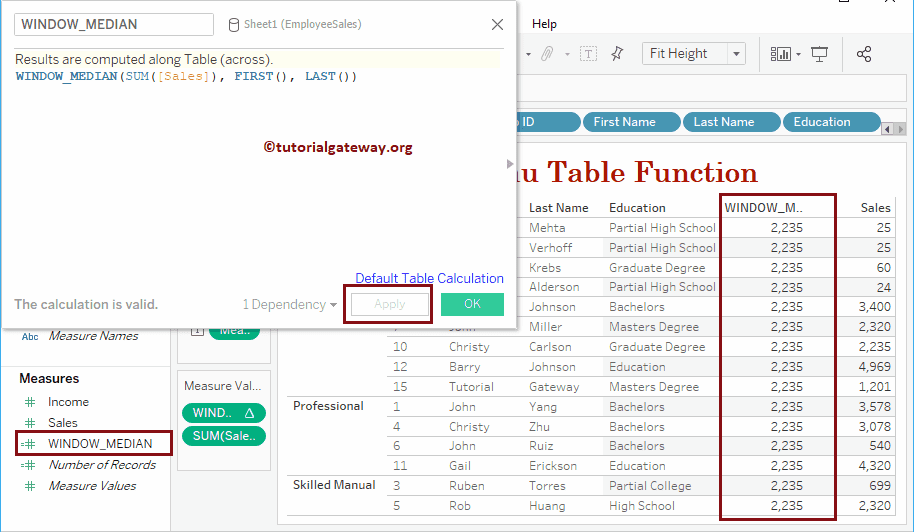Click calculated-field icon beside WINDOW_MEDIAN measure
The height and width of the screenshot is (532, 914).
(29, 444)
